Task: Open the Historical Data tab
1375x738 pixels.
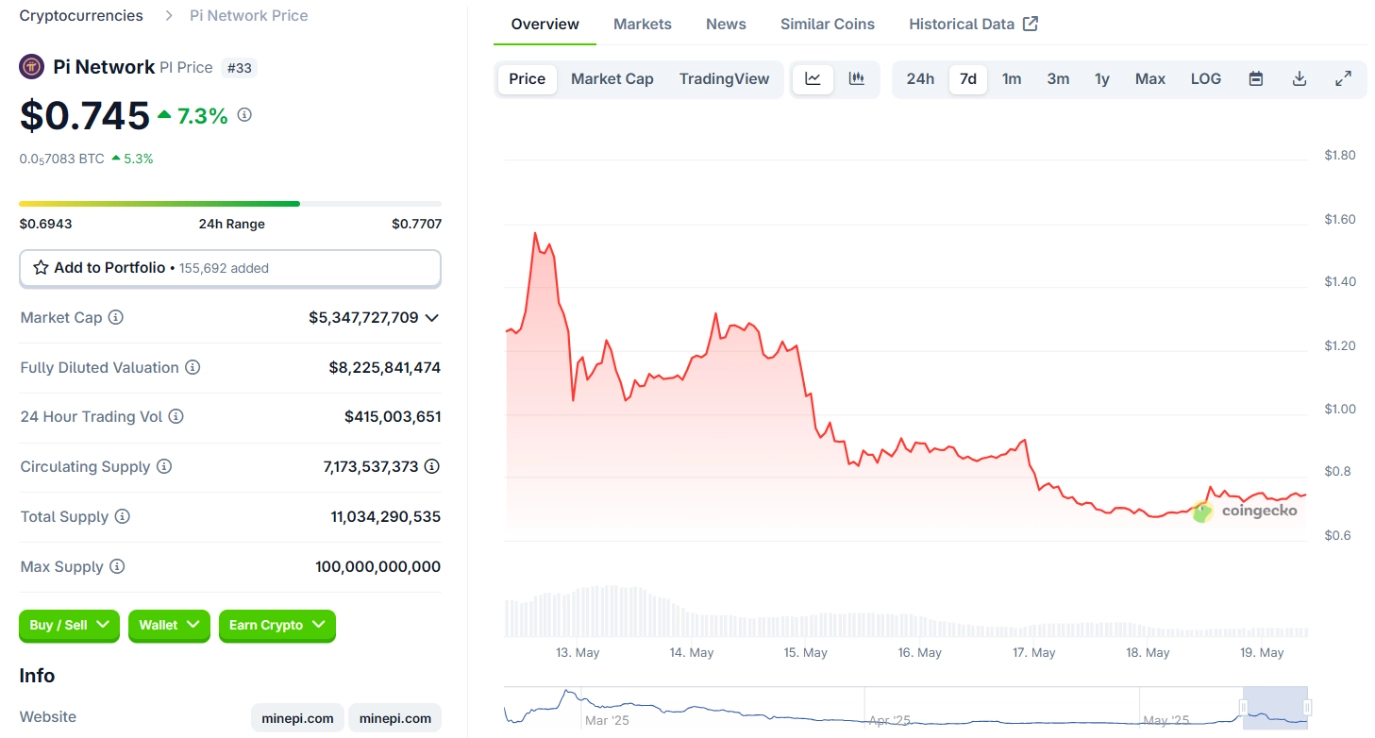Action: [x=973, y=24]
